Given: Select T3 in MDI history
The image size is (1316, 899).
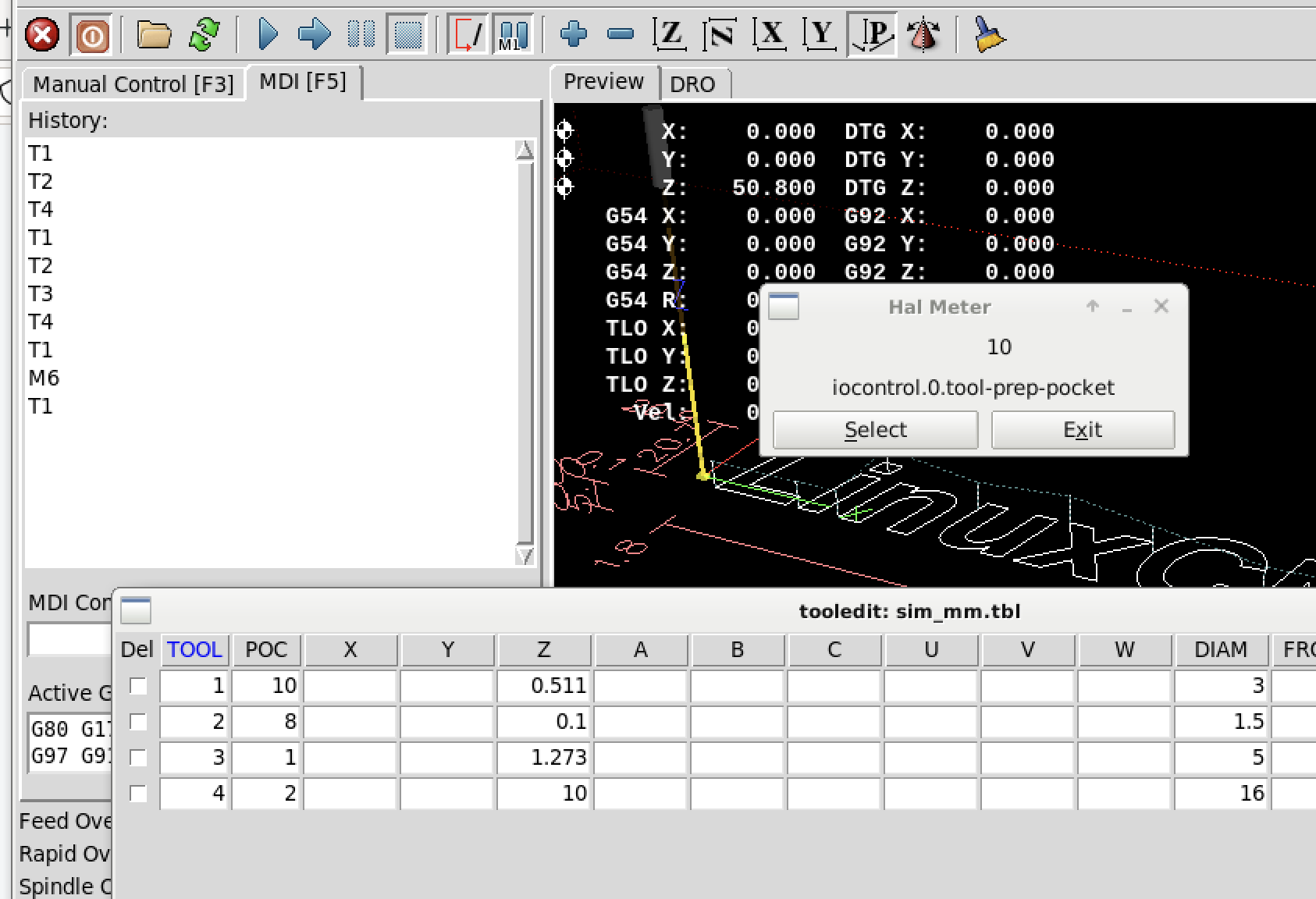Looking at the screenshot, I should click(x=41, y=294).
